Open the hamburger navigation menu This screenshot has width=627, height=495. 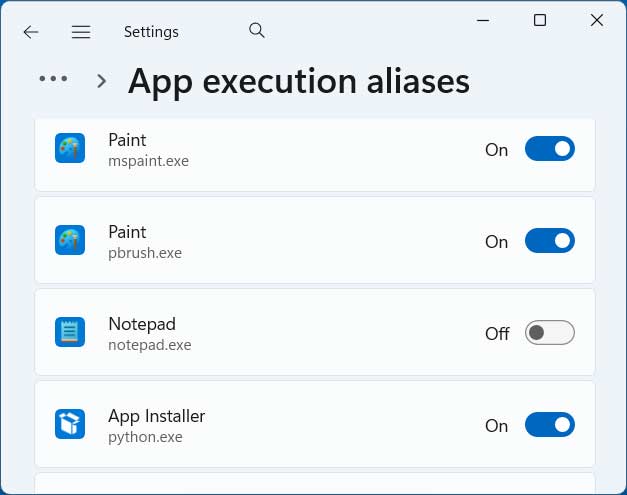coord(81,32)
